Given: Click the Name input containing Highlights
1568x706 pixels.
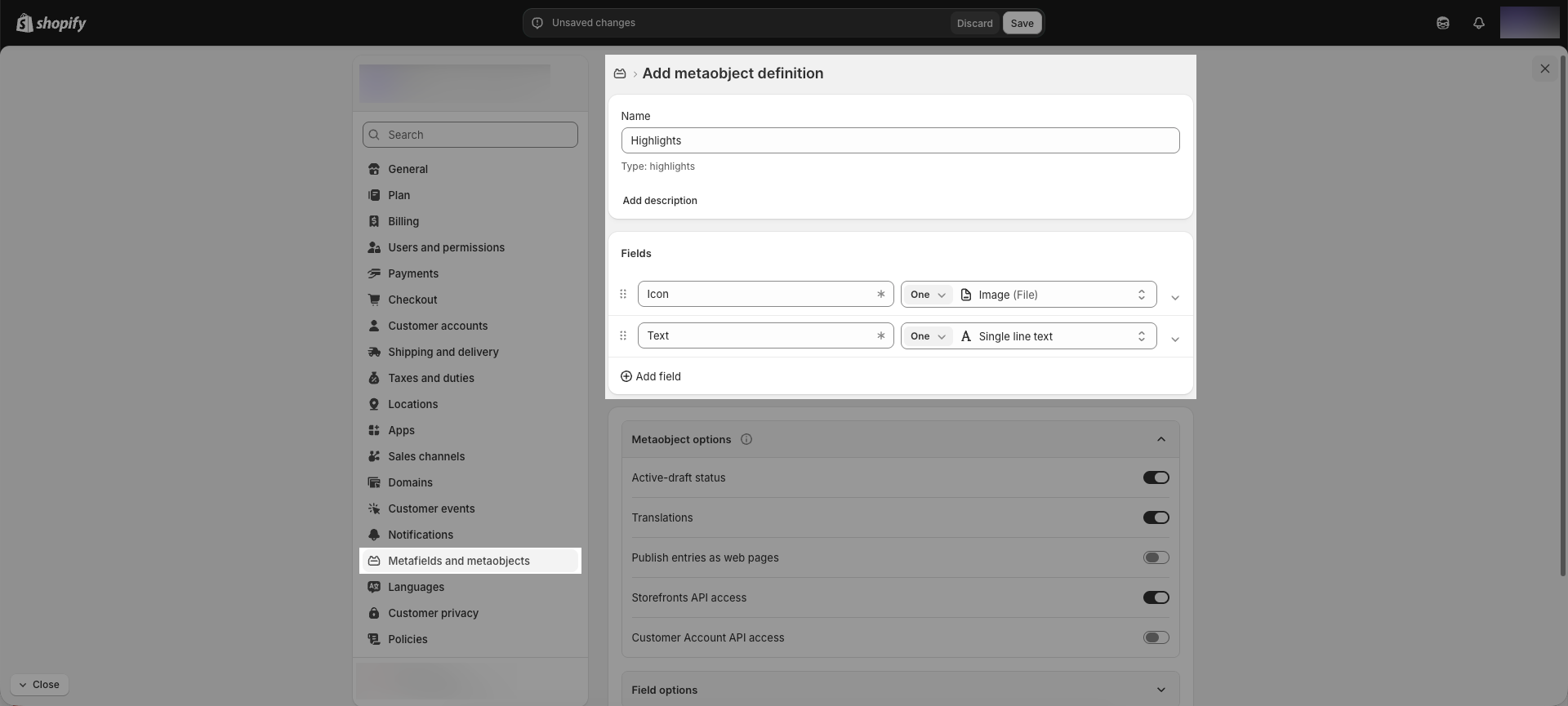Looking at the screenshot, I should pyautogui.click(x=899, y=140).
